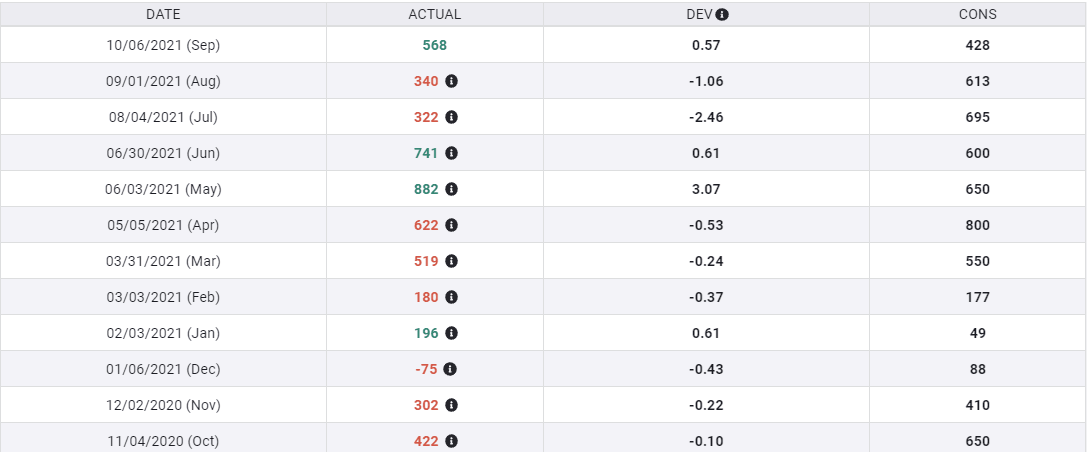Click the 3.07 deviation value
This screenshot has width=1087, height=452.
coord(706,189)
